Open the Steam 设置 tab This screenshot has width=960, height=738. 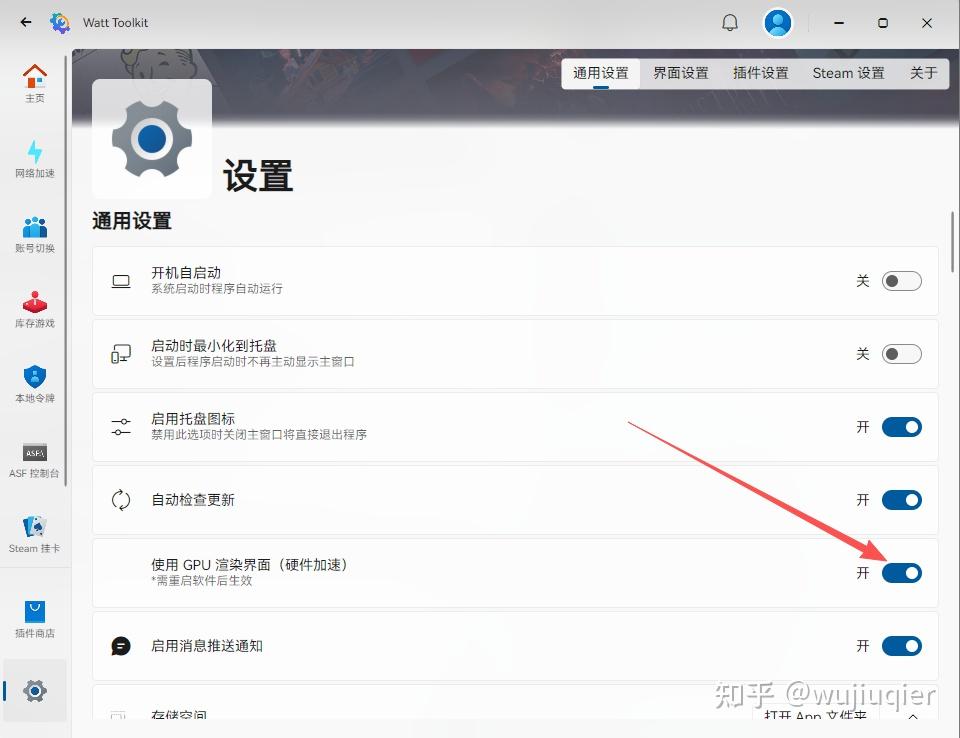pos(848,72)
